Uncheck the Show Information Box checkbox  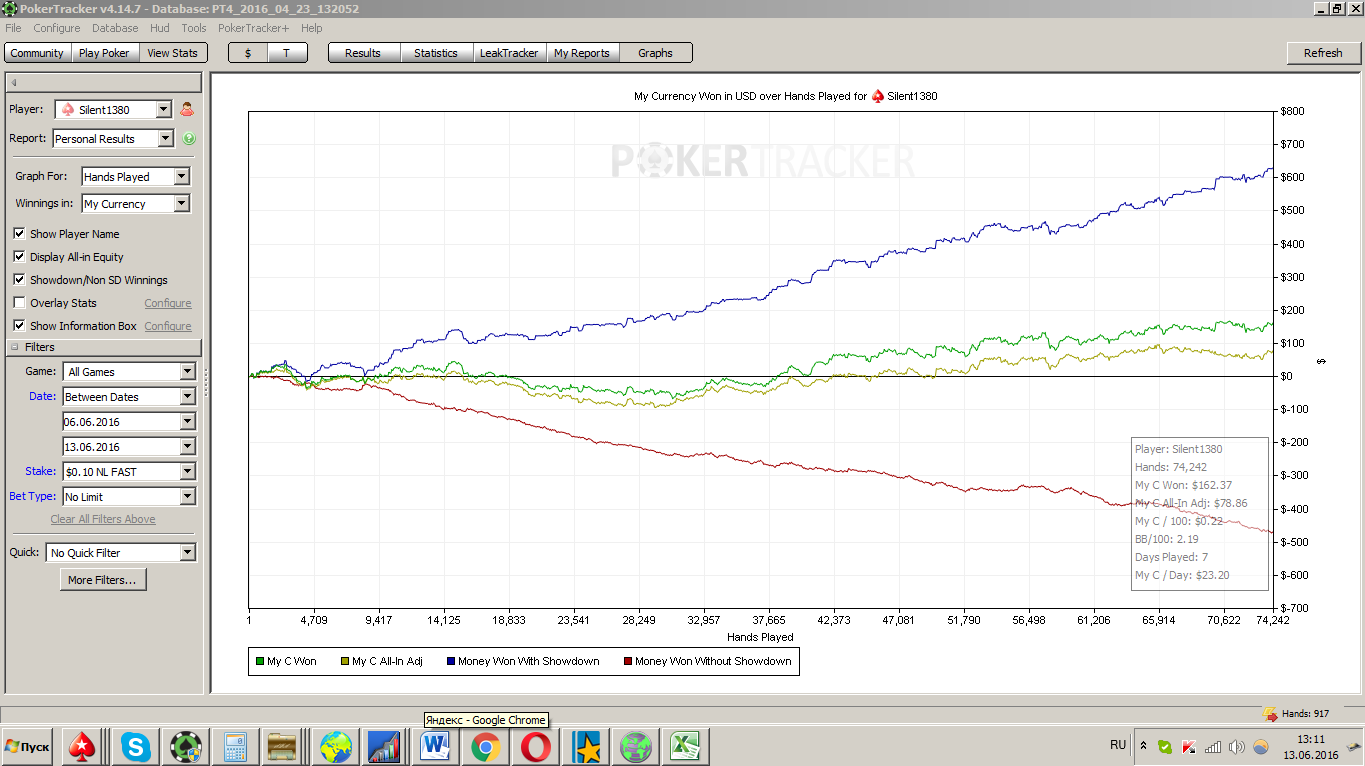pyautogui.click(x=19, y=326)
